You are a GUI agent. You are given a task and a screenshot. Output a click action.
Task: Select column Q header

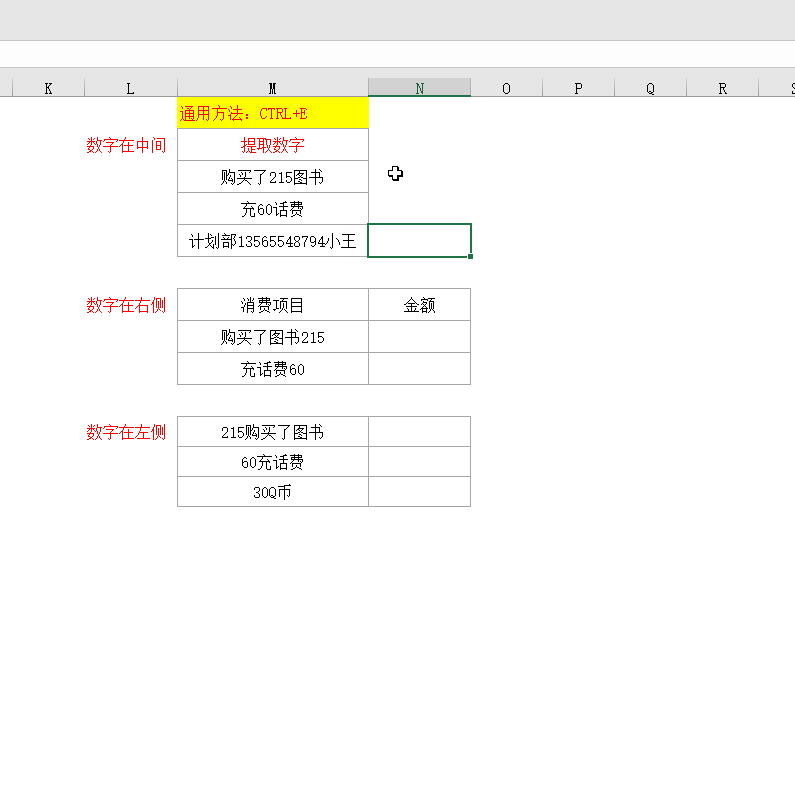coord(650,88)
